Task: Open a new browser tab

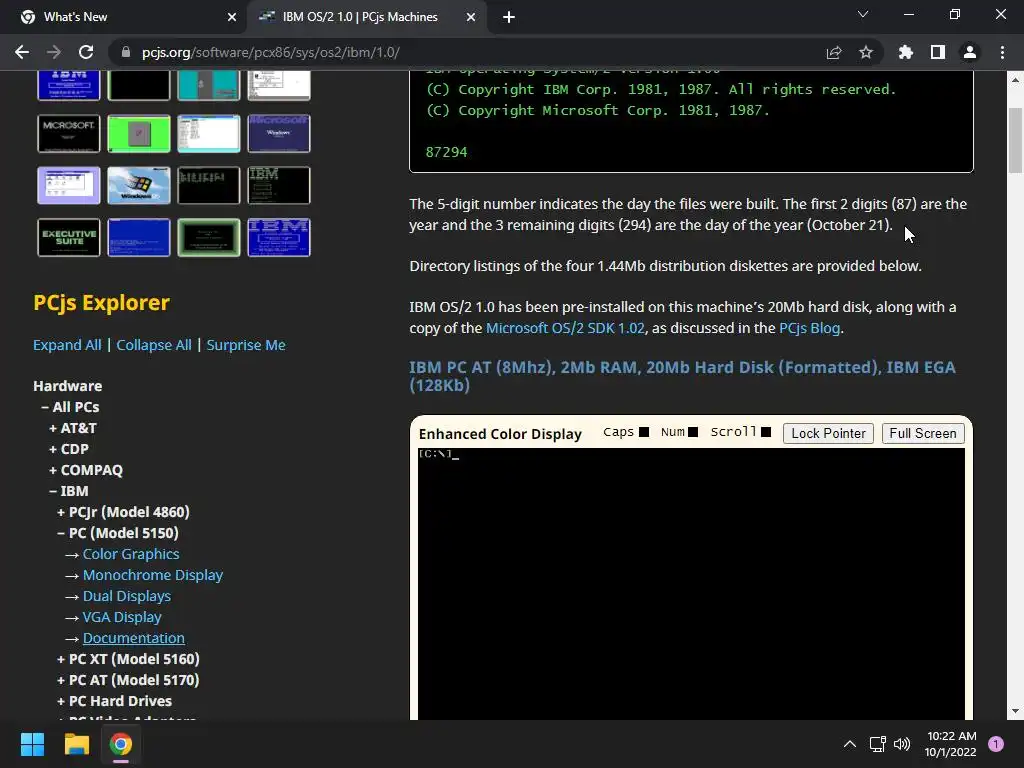Action: [x=509, y=17]
